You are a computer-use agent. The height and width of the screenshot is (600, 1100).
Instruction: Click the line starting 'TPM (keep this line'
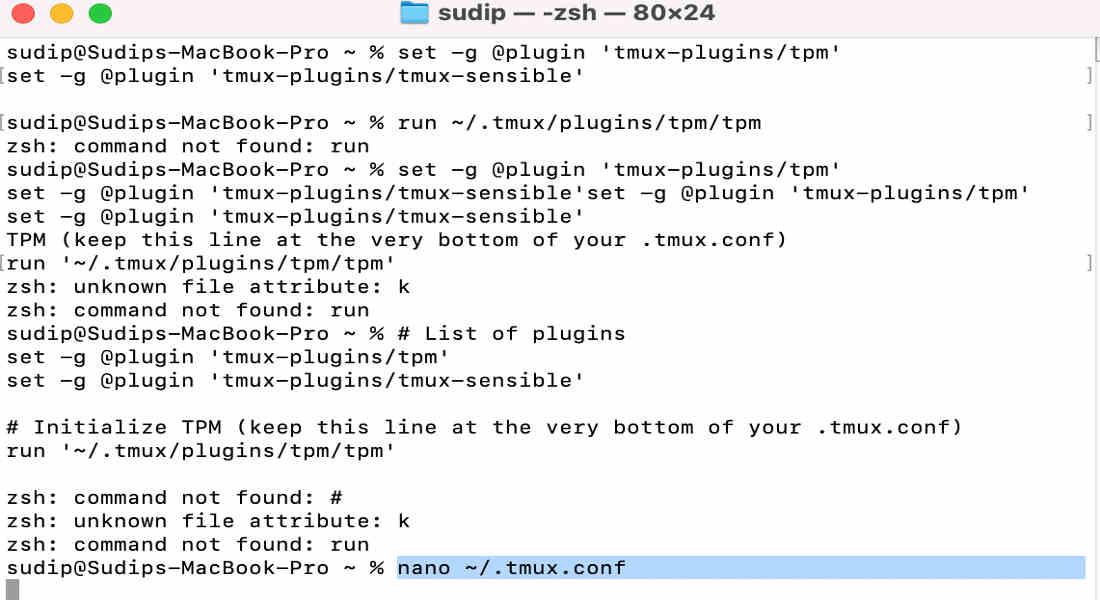[x=396, y=240]
